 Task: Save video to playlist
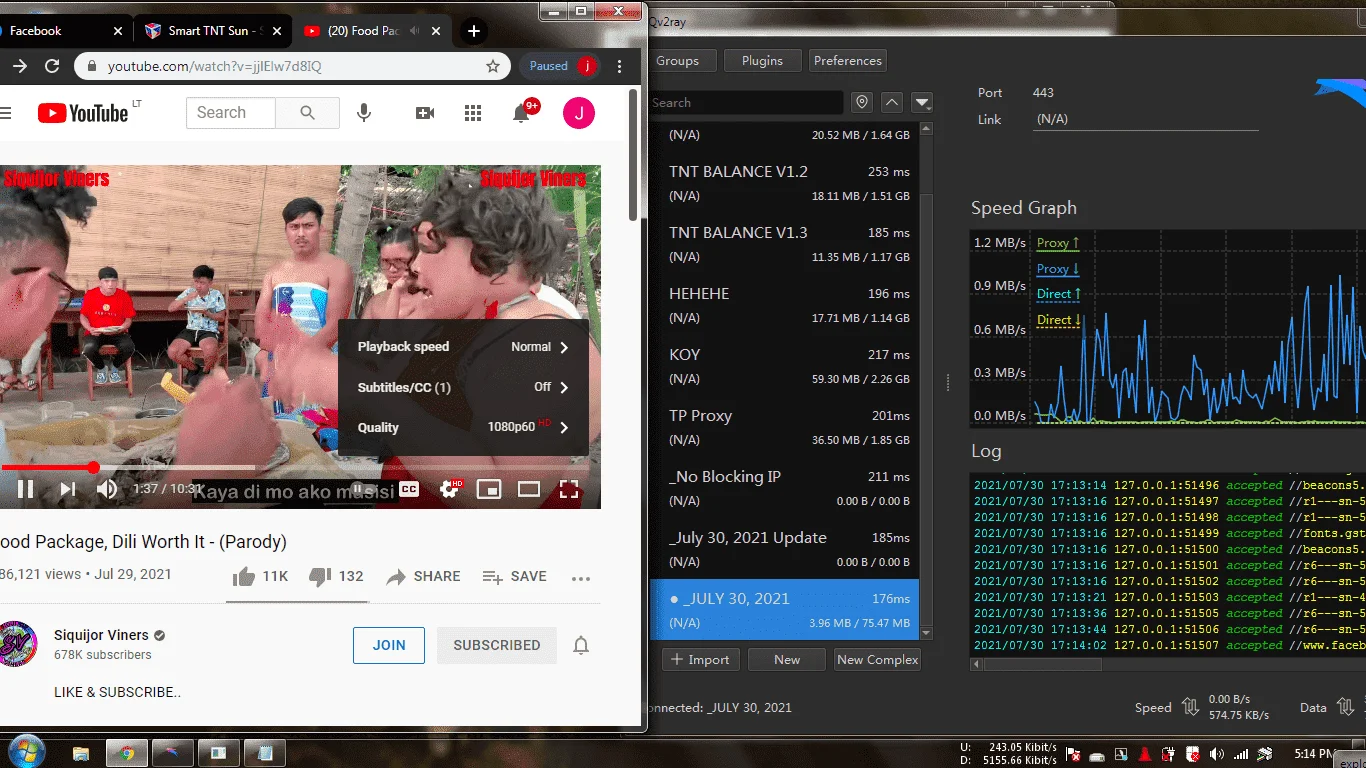point(514,577)
